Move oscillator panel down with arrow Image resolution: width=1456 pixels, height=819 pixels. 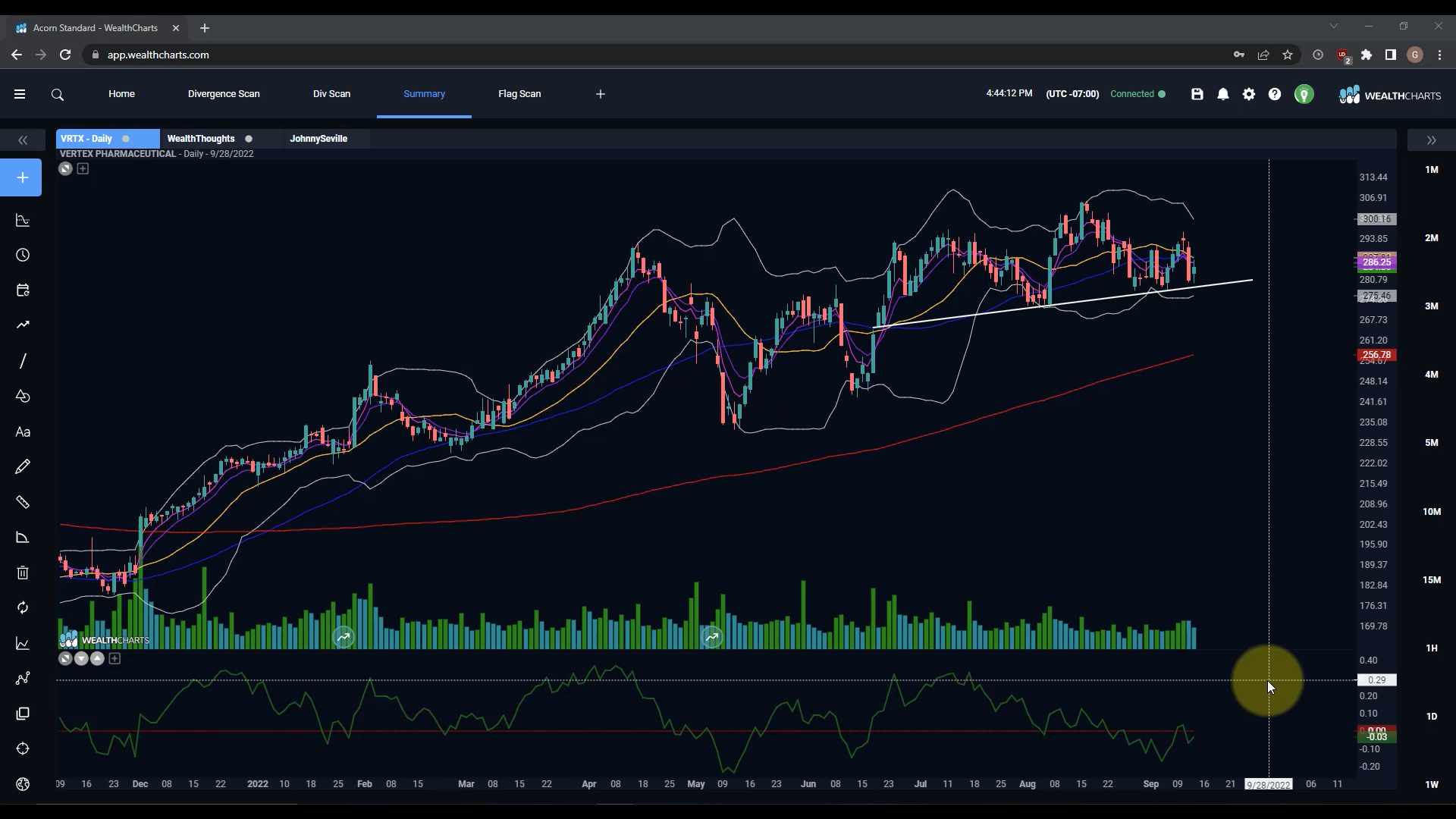pyautogui.click(x=81, y=658)
